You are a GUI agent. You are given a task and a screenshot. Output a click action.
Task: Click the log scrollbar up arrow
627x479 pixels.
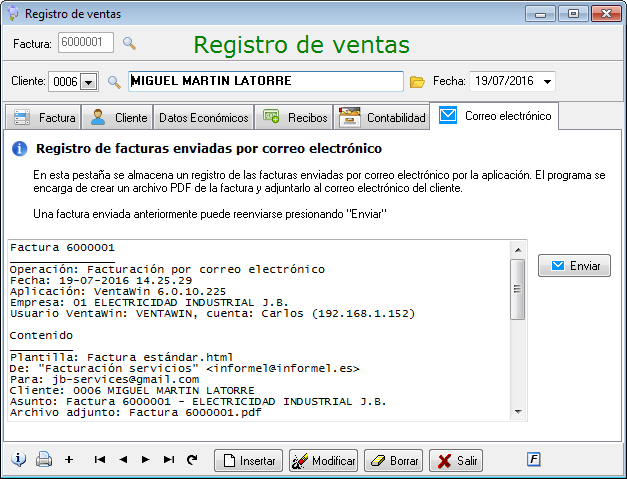coord(518,250)
